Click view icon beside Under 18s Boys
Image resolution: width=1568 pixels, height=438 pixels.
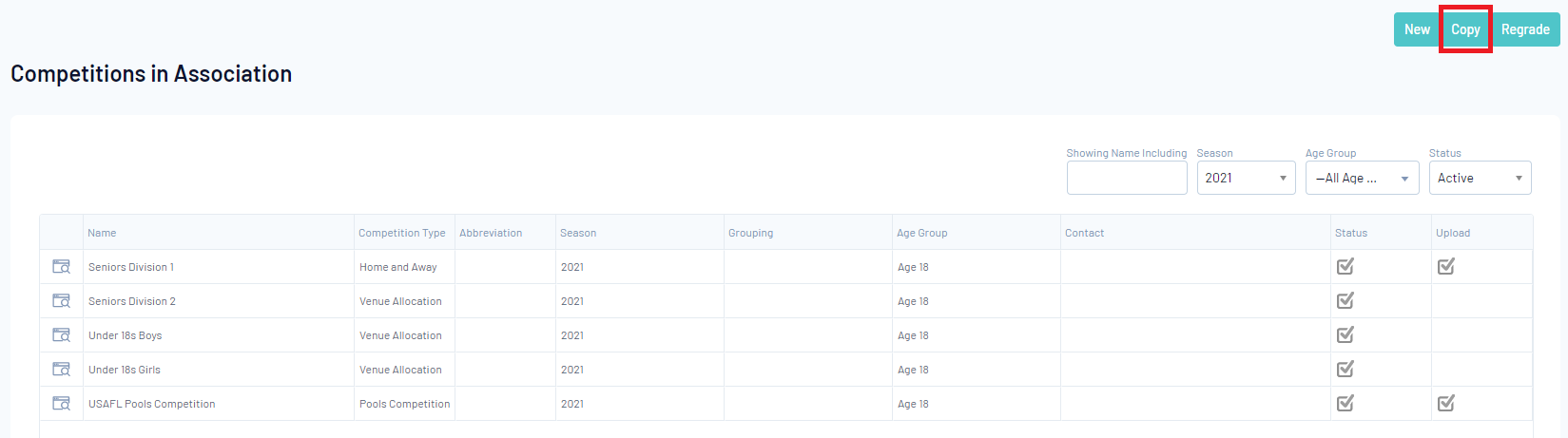61,335
